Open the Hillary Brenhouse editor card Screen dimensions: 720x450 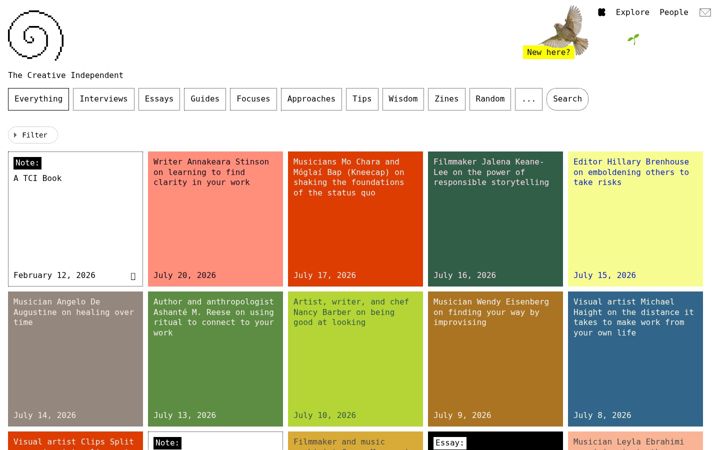pyautogui.click(x=636, y=219)
